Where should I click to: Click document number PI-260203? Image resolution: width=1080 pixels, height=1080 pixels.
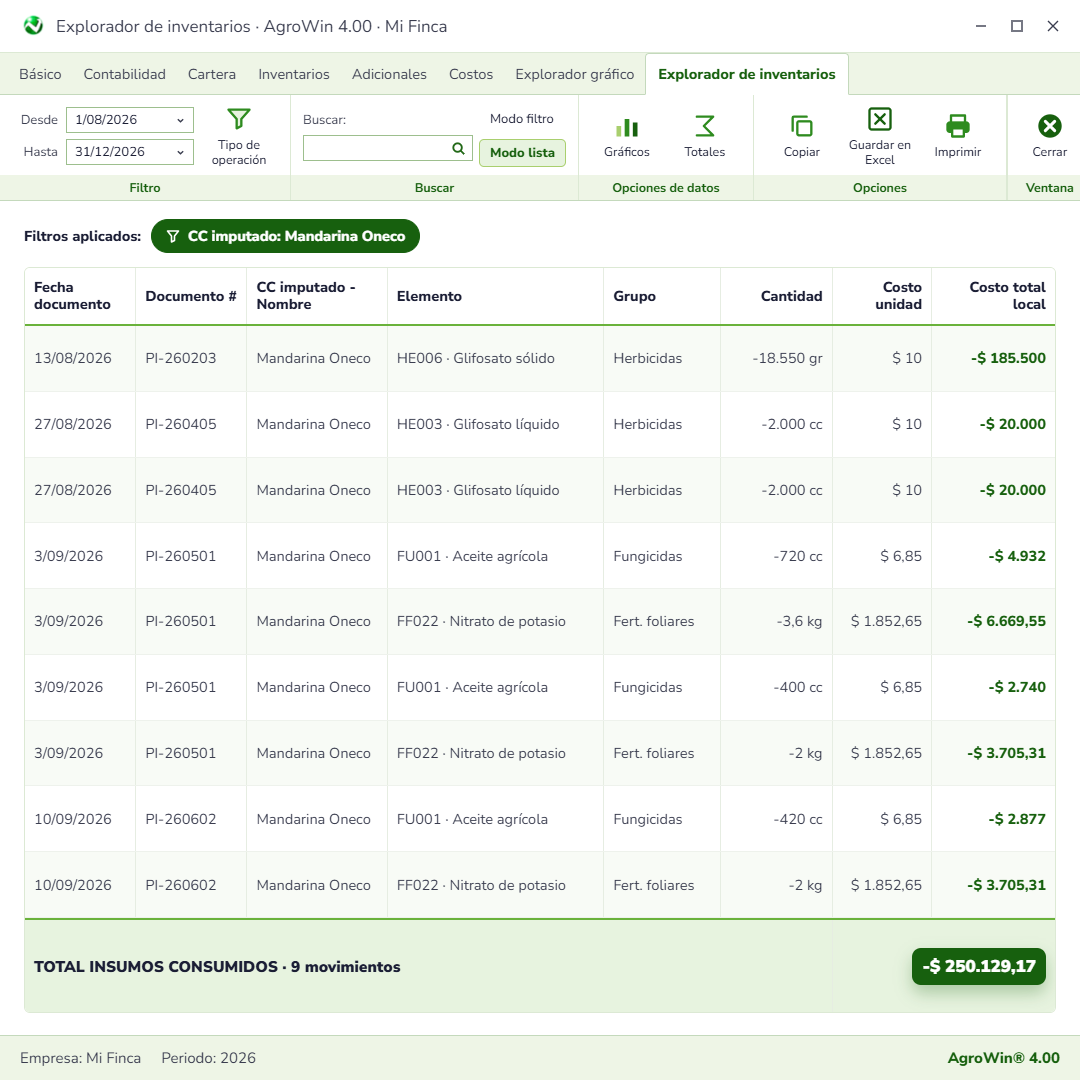coord(180,358)
